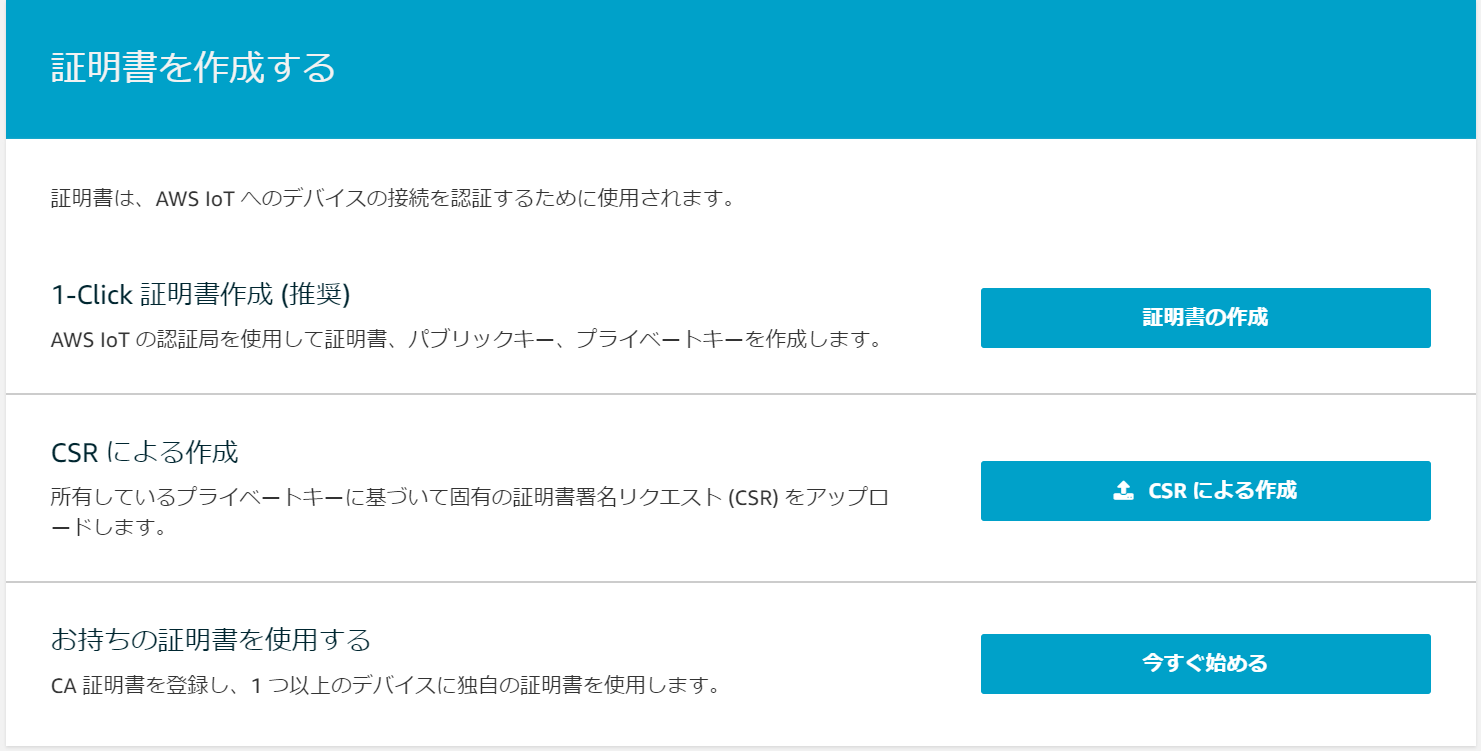Click the wrapped line ードします。

(x=107, y=527)
